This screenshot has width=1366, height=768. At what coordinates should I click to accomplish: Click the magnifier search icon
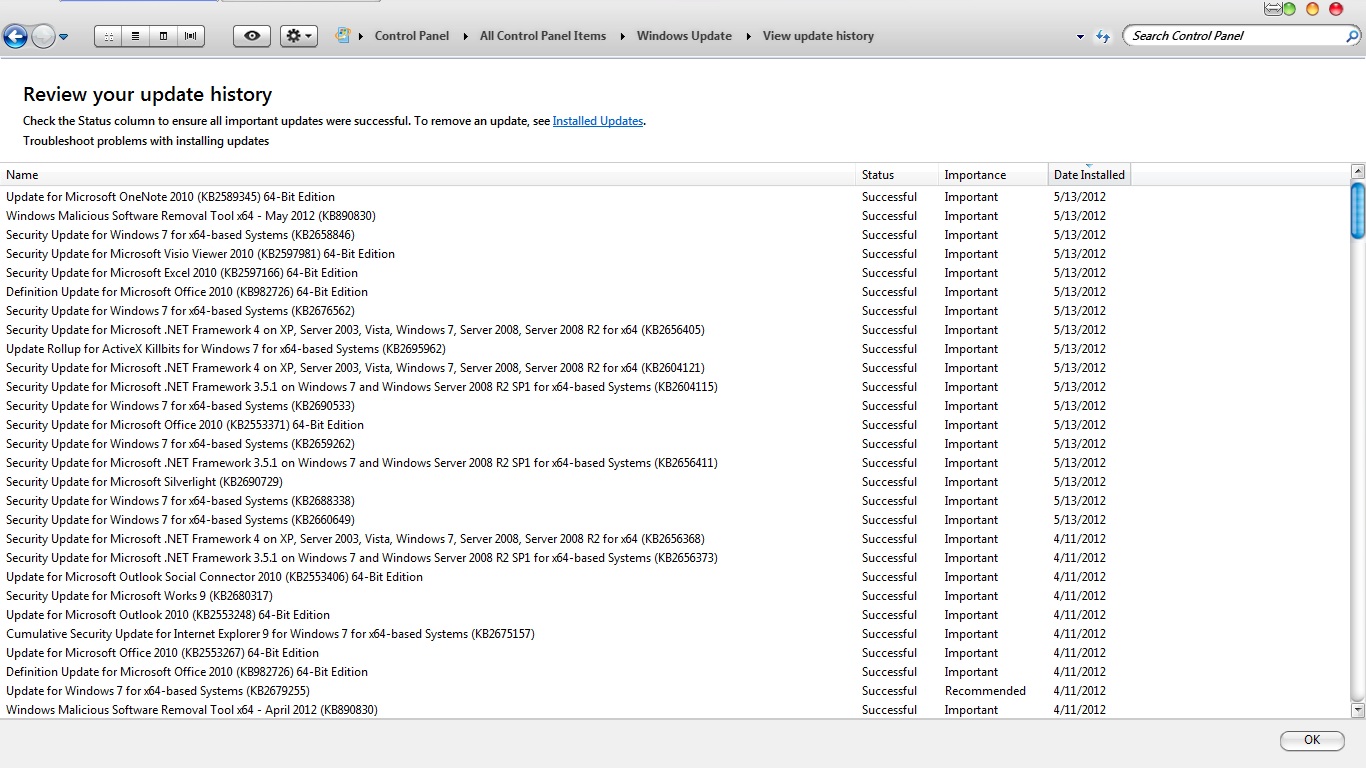click(1352, 36)
